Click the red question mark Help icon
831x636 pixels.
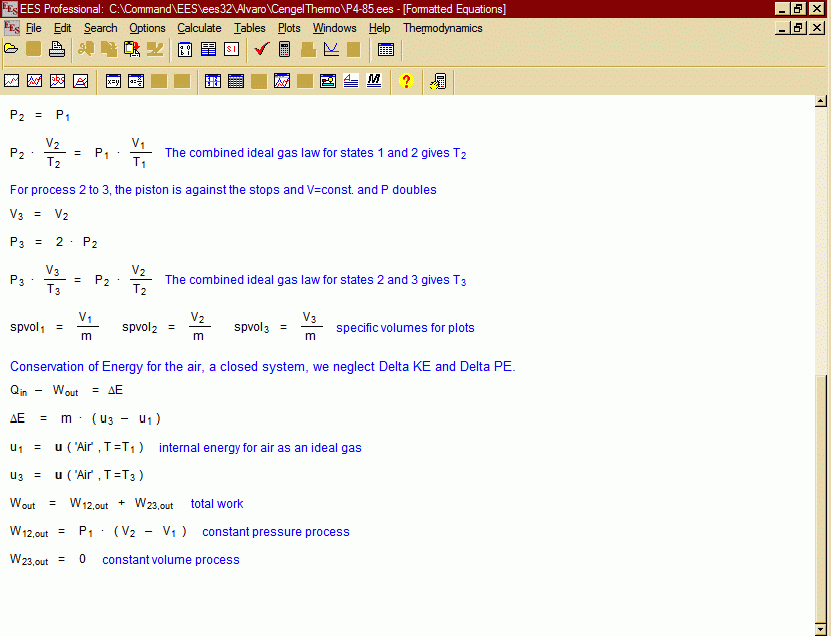(405, 81)
